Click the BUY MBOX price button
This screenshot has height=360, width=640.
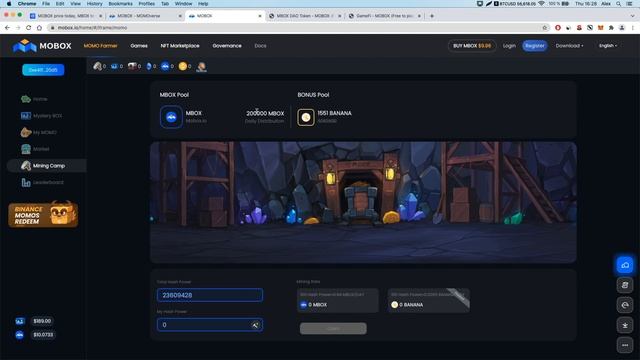(x=472, y=46)
